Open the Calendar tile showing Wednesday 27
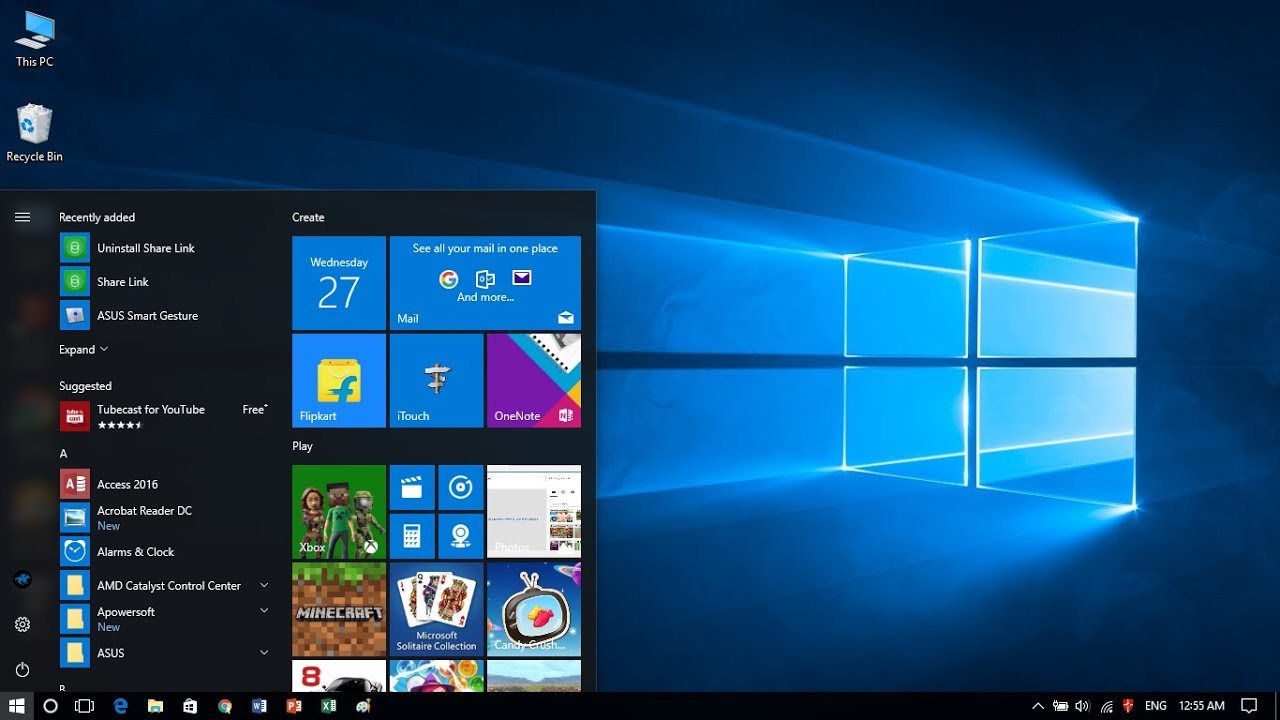Viewport: 1280px width, 720px height. click(x=339, y=283)
